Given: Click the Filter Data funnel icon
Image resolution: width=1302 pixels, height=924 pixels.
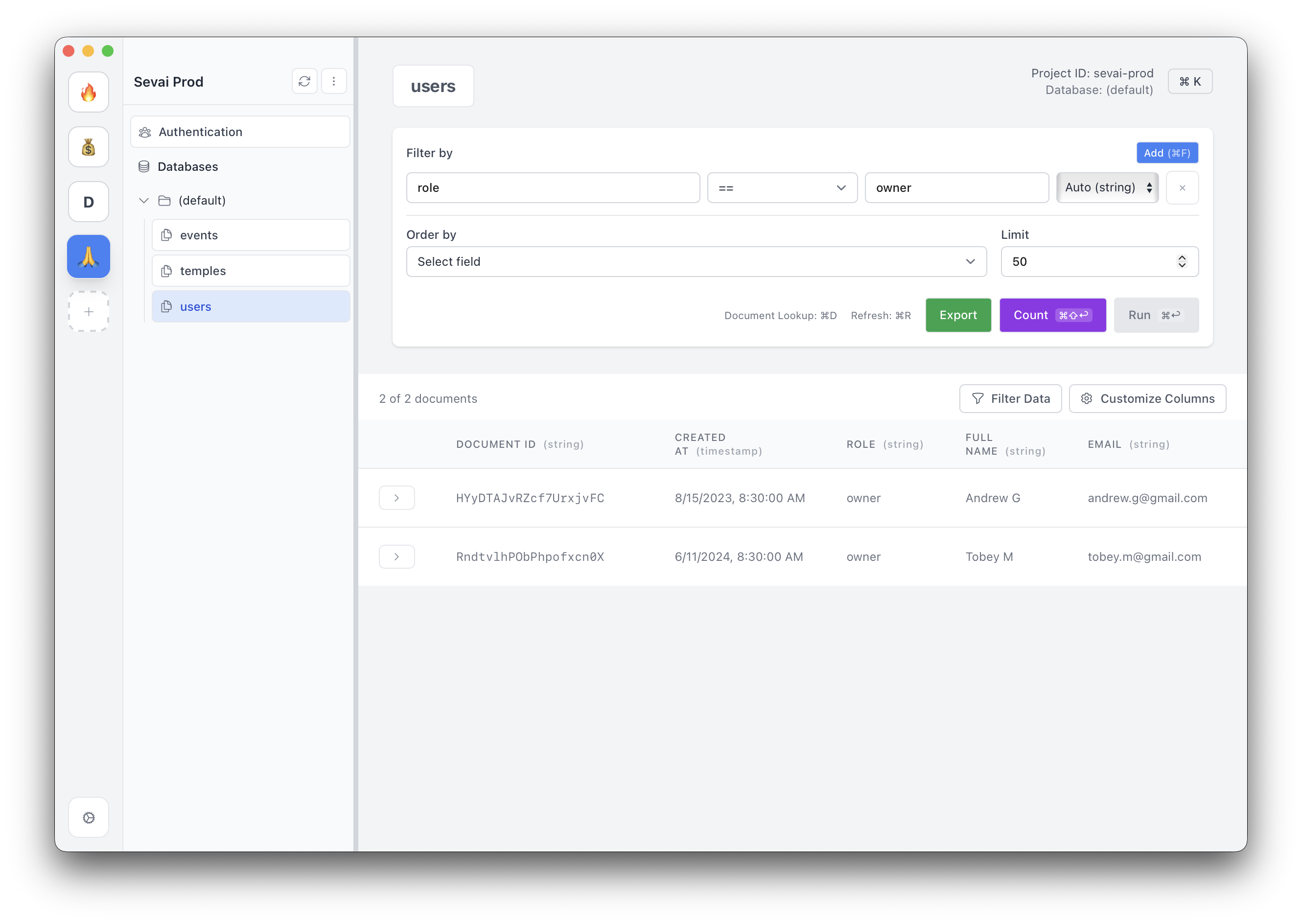Looking at the screenshot, I should (977, 398).
